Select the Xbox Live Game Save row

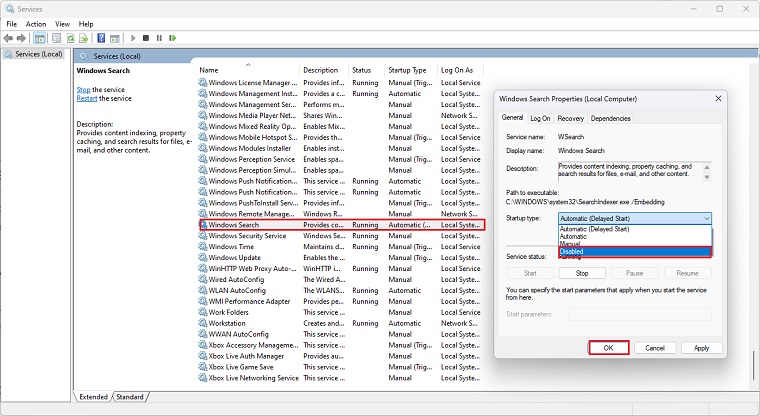(341, 367)
